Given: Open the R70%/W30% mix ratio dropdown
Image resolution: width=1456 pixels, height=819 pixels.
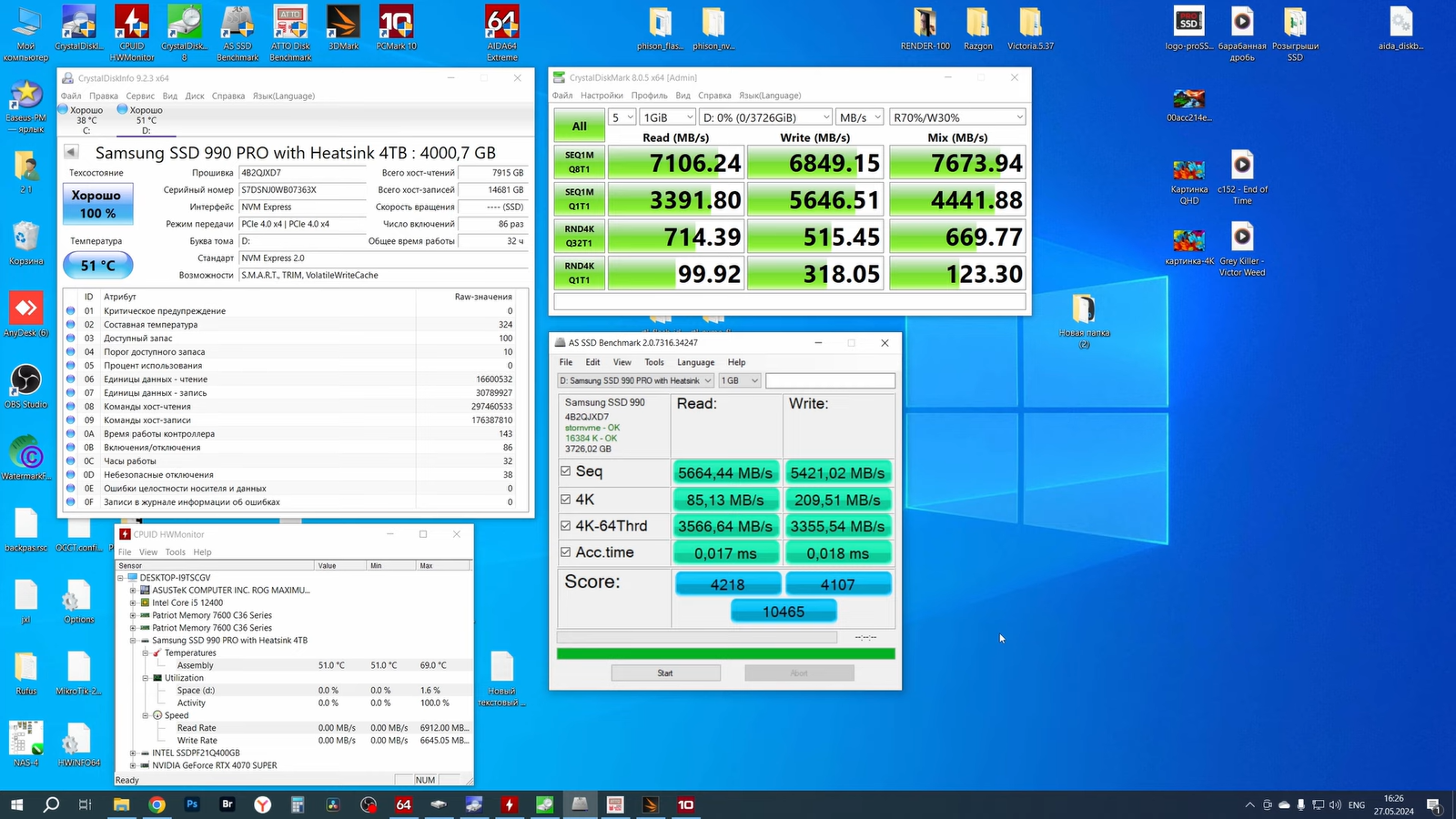Looking at the screenshot, I should click(x=957, y=117).
